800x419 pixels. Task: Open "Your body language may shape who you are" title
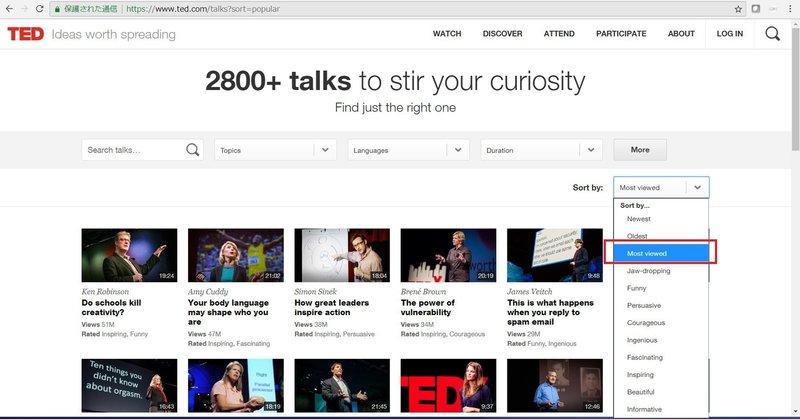[x=228, y=312]
